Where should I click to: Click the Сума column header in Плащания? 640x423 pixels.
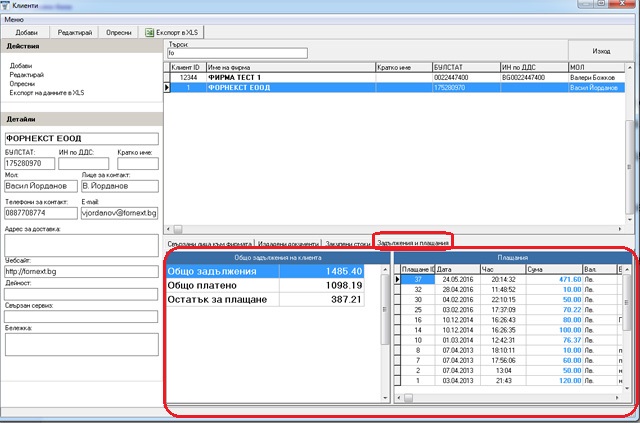tap(554, 269)
